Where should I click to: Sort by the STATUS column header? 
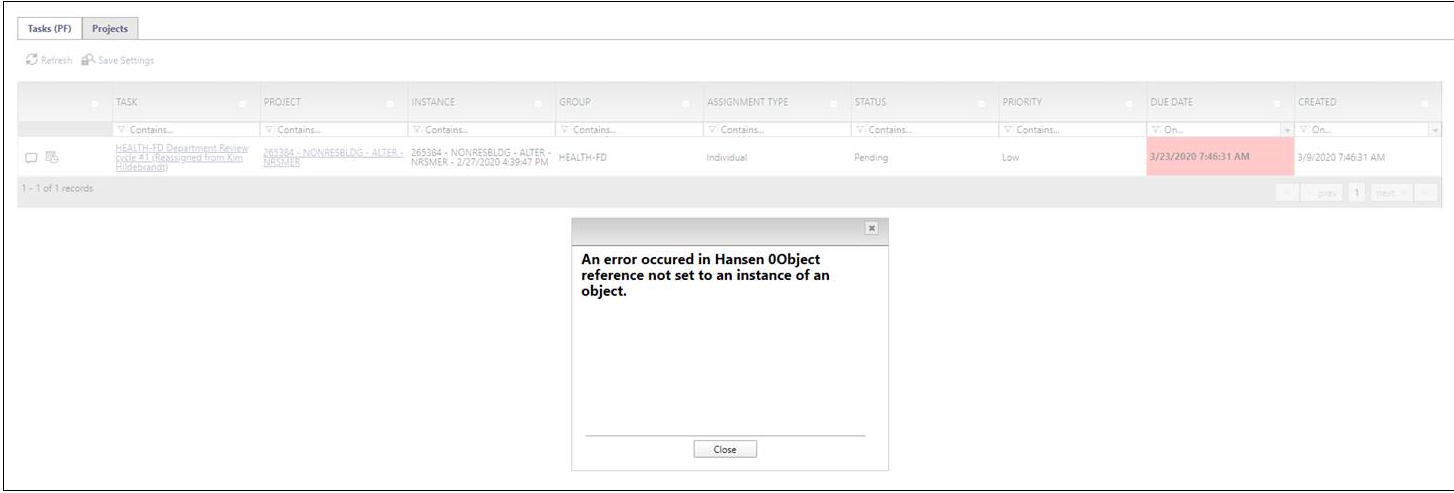click(870, 103)
